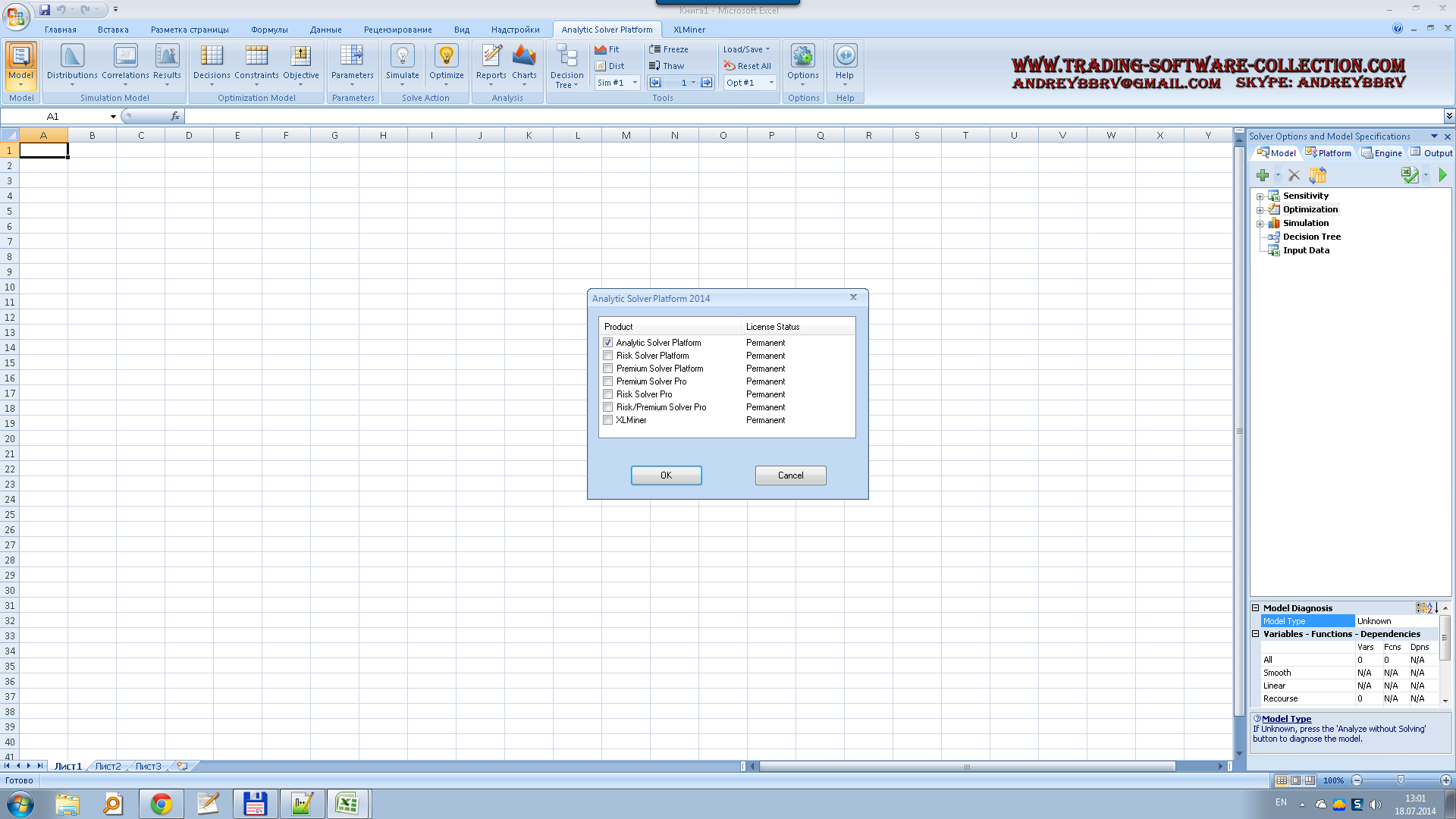
Task: Check the Risk Solver Platform checkbox
Action: 608,356
